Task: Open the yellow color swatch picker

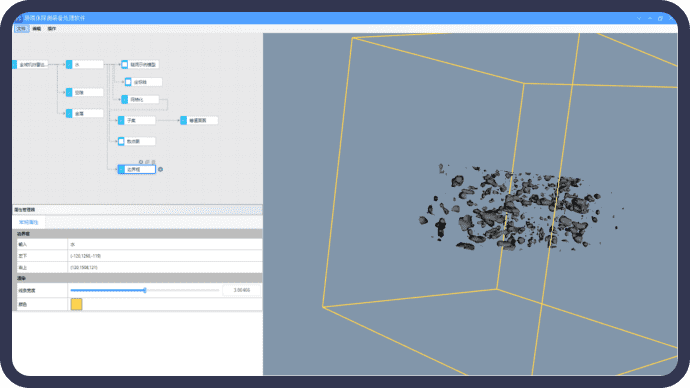Action: point(77,304)
